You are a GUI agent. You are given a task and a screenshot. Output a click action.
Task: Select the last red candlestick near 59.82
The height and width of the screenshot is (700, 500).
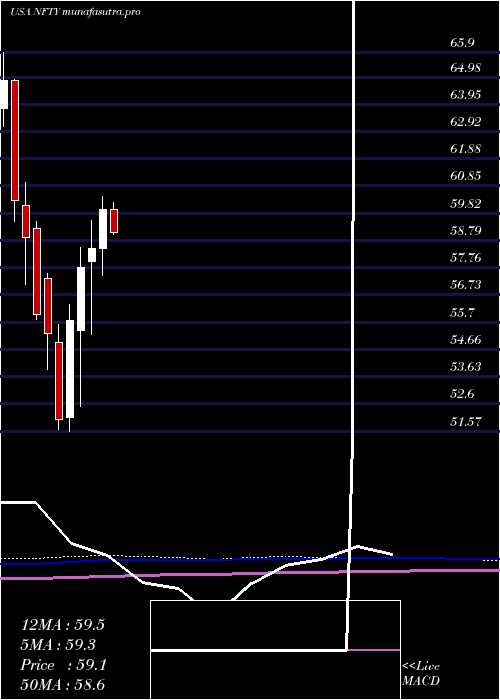coord(114,221)
